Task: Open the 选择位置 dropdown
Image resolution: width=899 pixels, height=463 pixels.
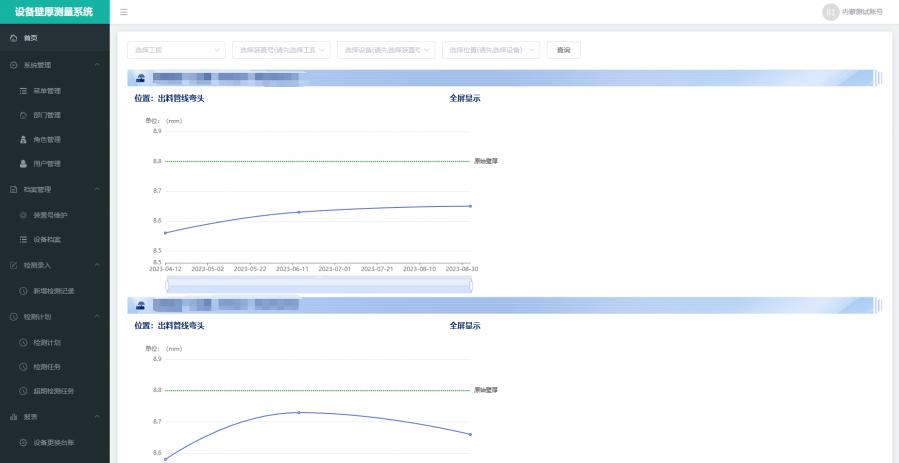Action: pos(491,49)
